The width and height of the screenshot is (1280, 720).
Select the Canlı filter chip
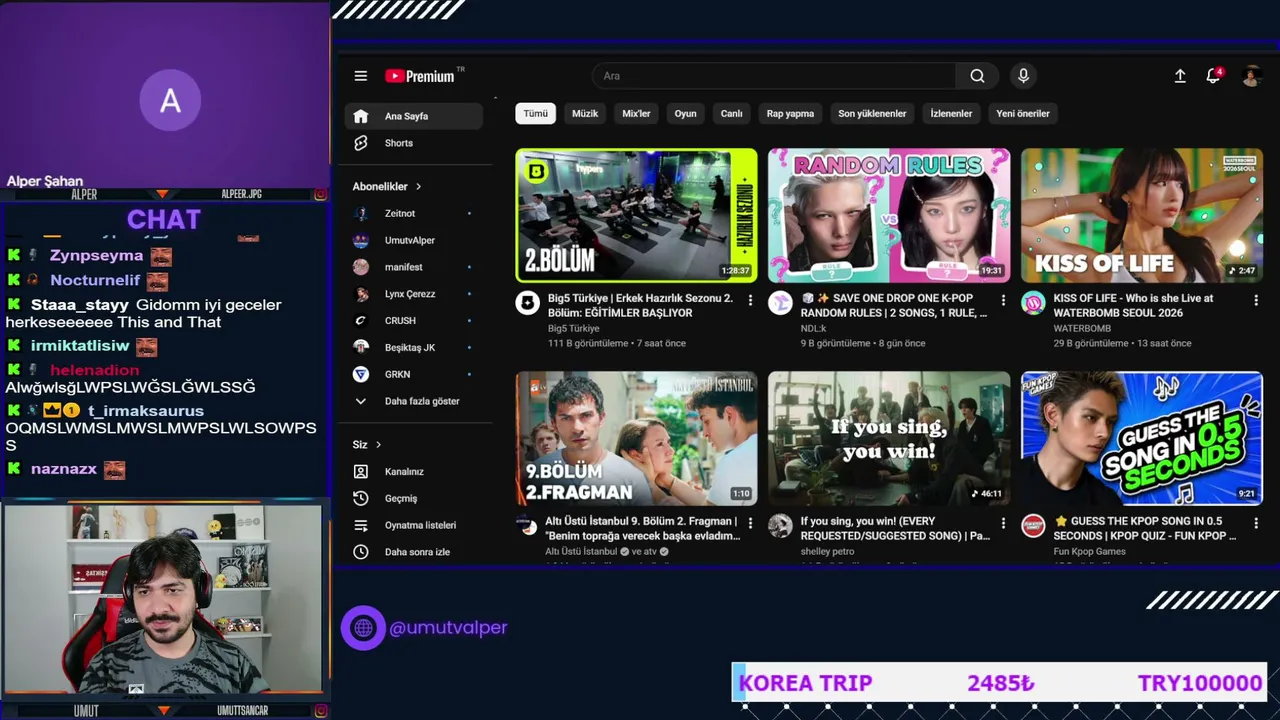[x=732, y=114]
